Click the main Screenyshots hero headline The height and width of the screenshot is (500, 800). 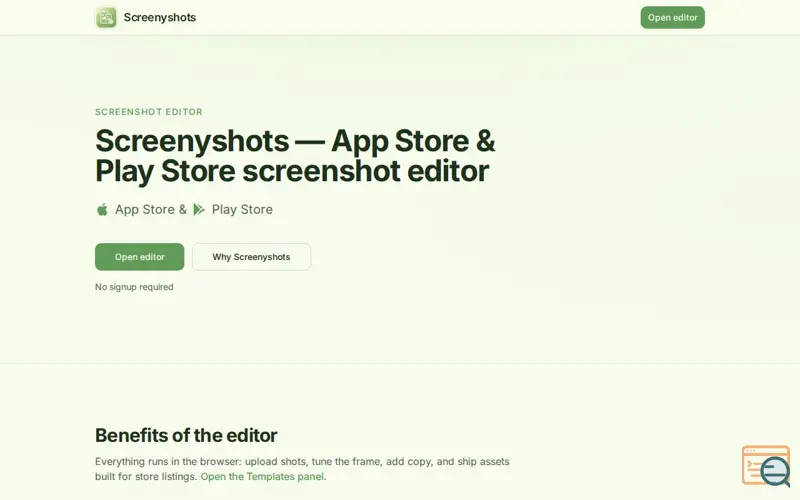point(295,156)
